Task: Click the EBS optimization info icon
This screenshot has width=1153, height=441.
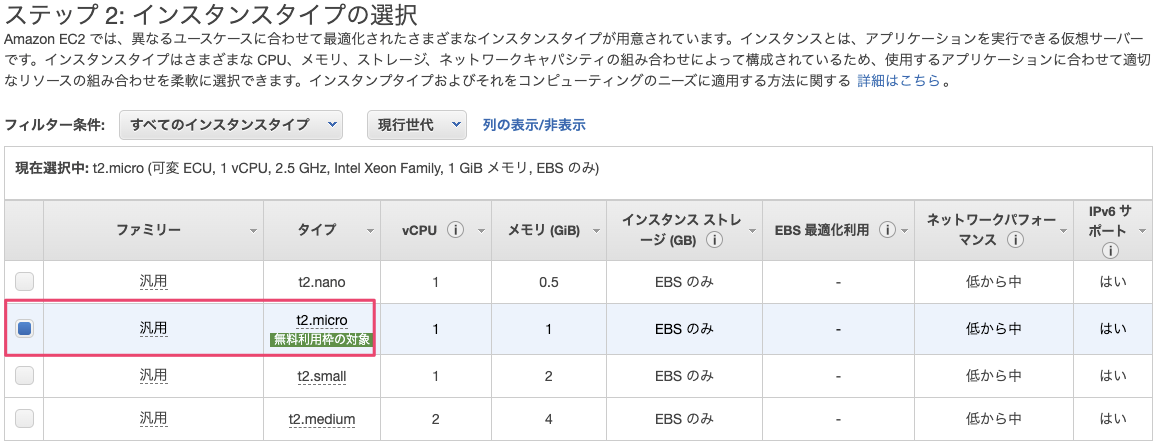Action: (886, 229)
